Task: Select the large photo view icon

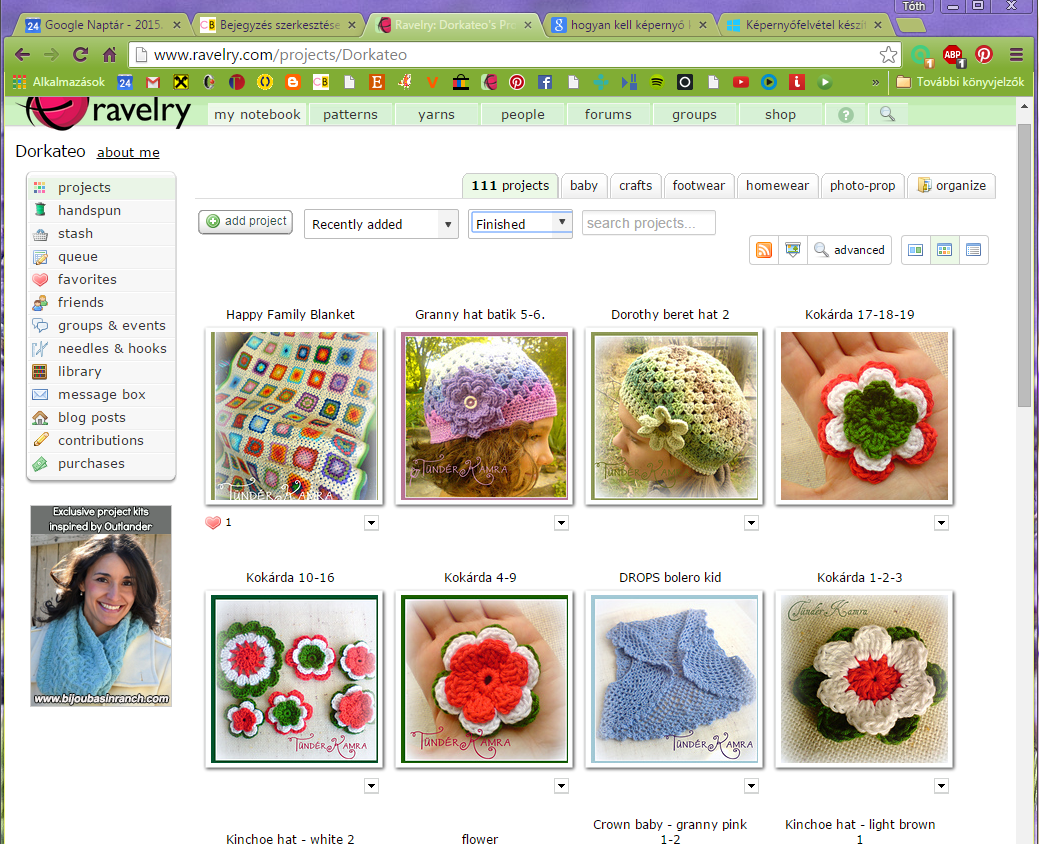Action: tap(915, 250)
